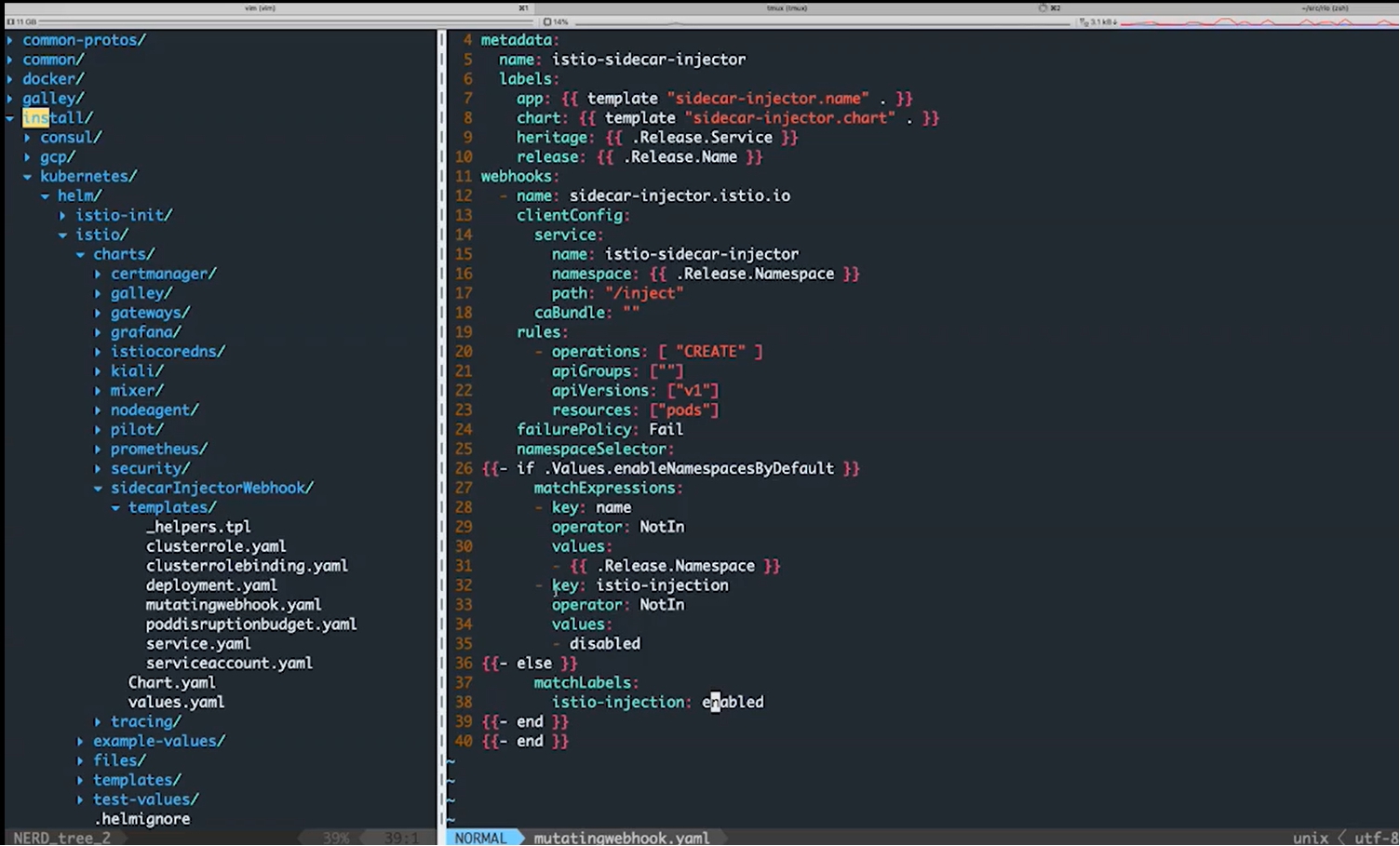
Task: Click the NERD_tree_2 statusline label
Action: (61, 839)
